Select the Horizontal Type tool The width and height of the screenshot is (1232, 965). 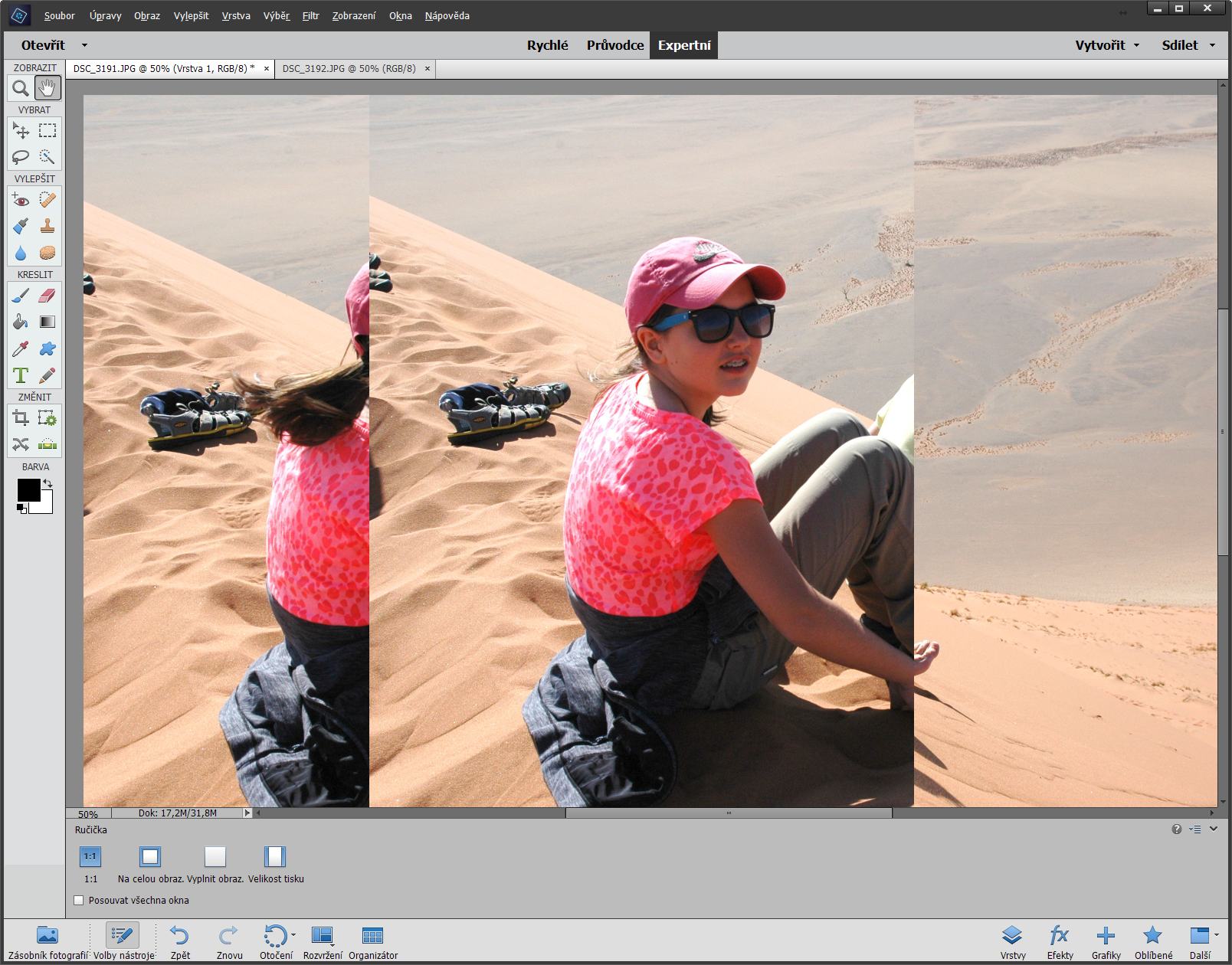(21, 376)
